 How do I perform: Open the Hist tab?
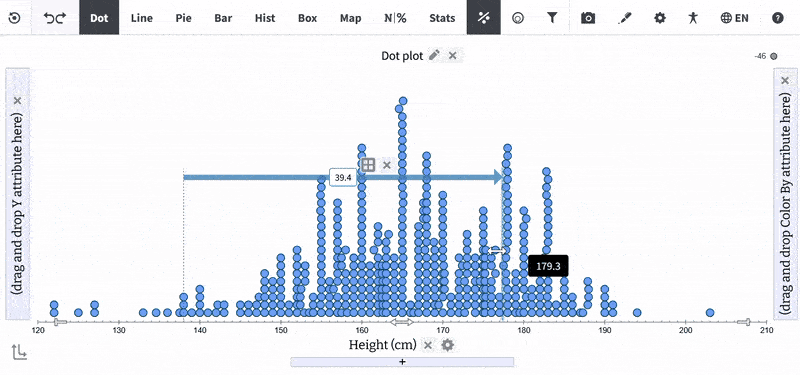(265, 18)
